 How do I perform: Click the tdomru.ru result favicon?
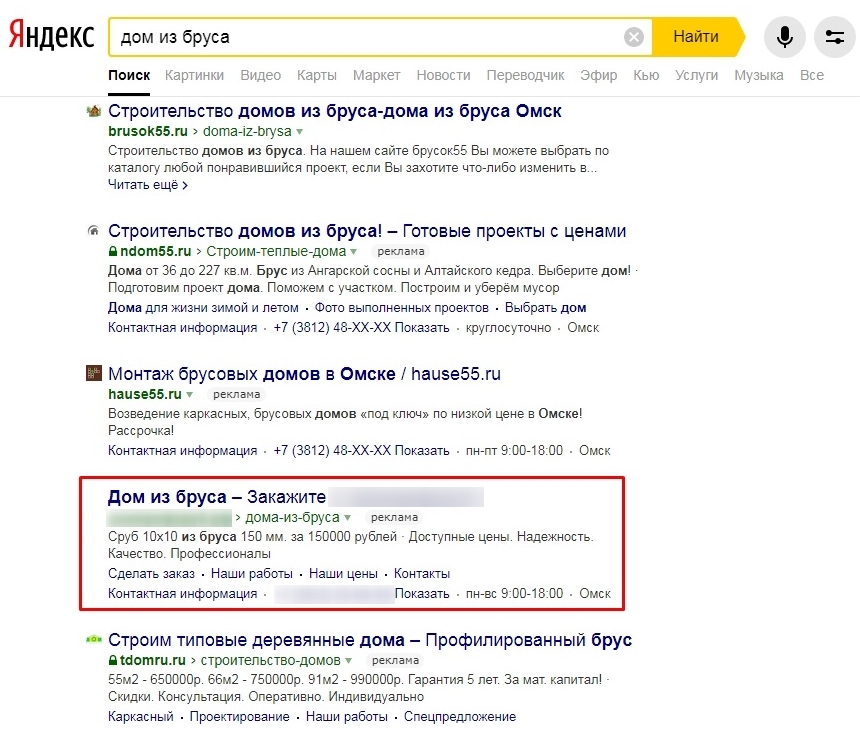click(x=94, y=640)
